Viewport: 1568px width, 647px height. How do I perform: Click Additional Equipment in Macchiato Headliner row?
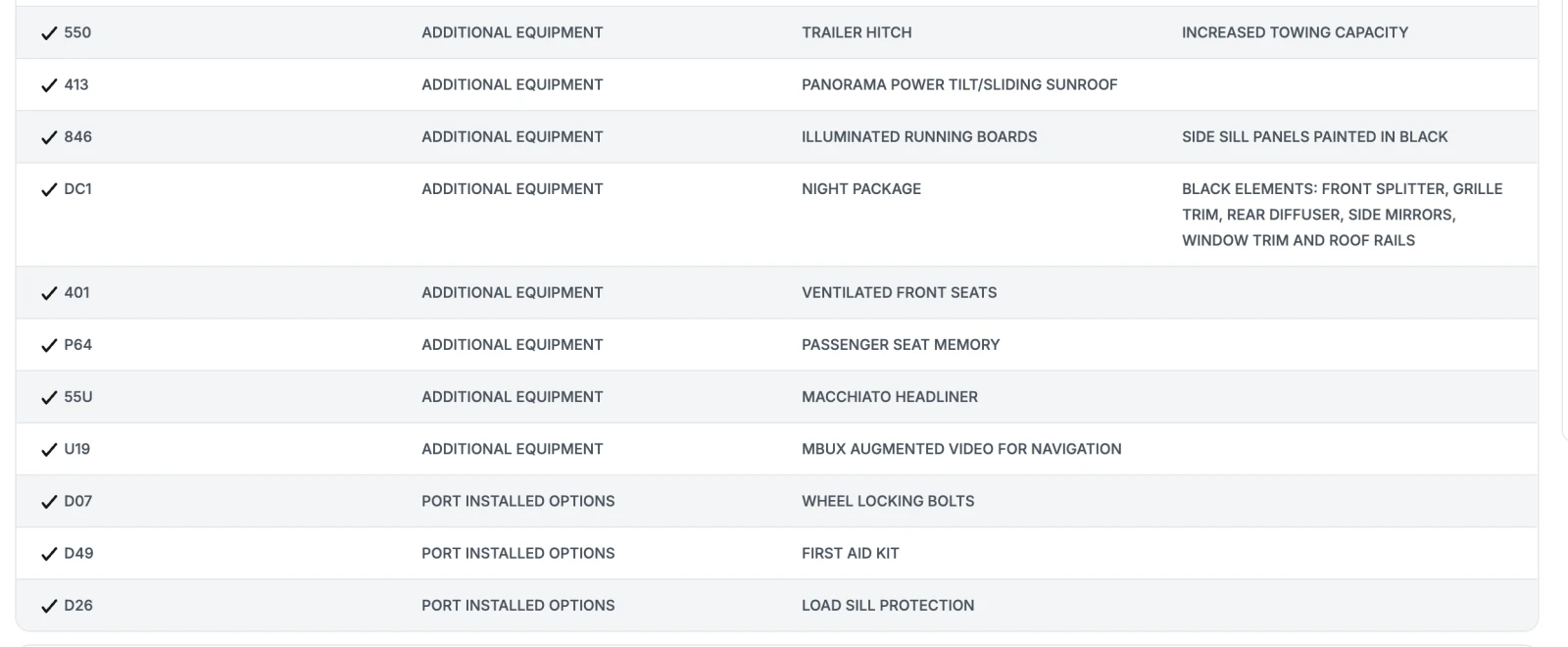(512, 397)
